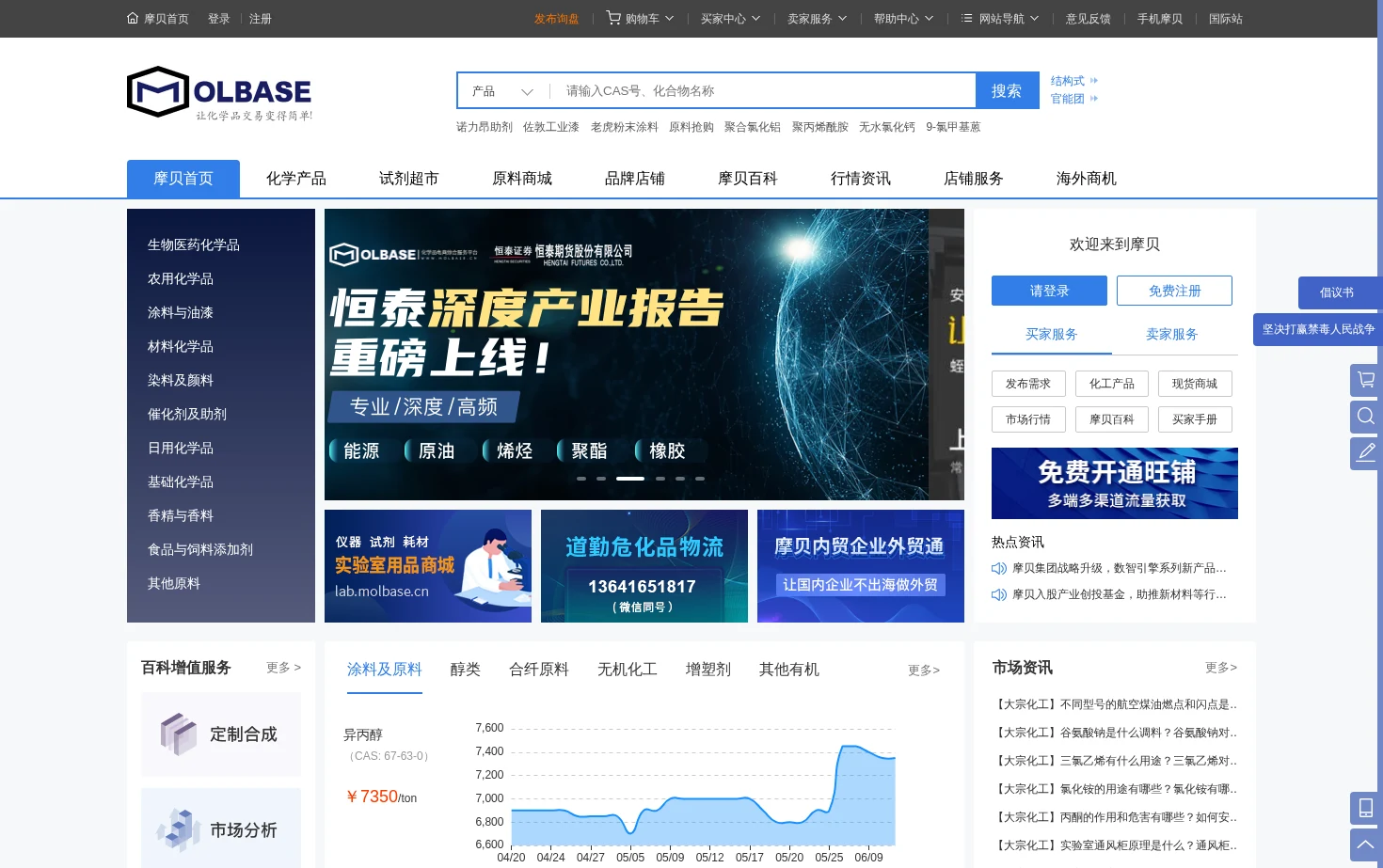Click the back-to-top arrow icon
1383x868 pixels.
coord(1366,845)
